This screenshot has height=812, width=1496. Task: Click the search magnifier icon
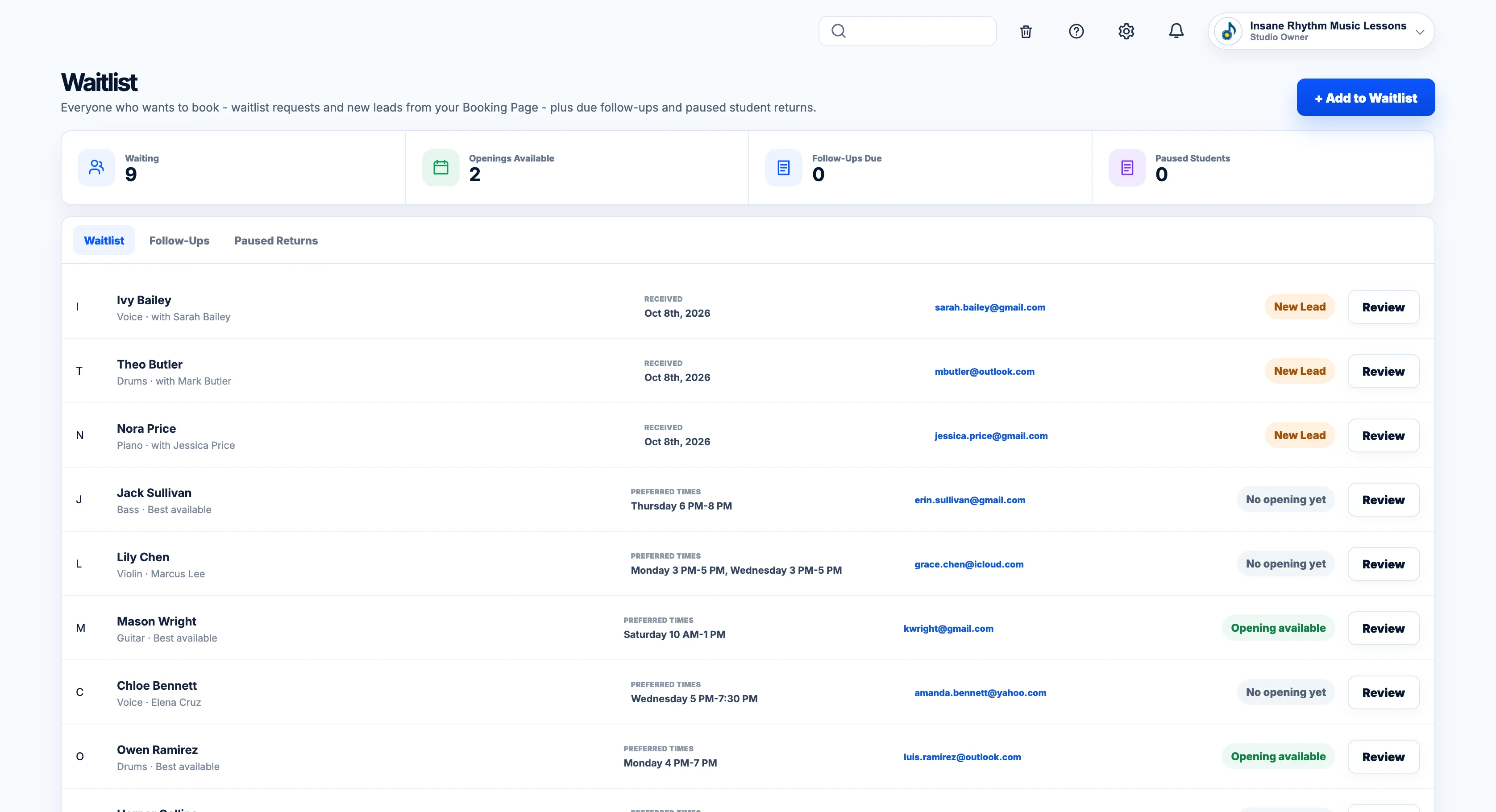(x=839, y=31)
